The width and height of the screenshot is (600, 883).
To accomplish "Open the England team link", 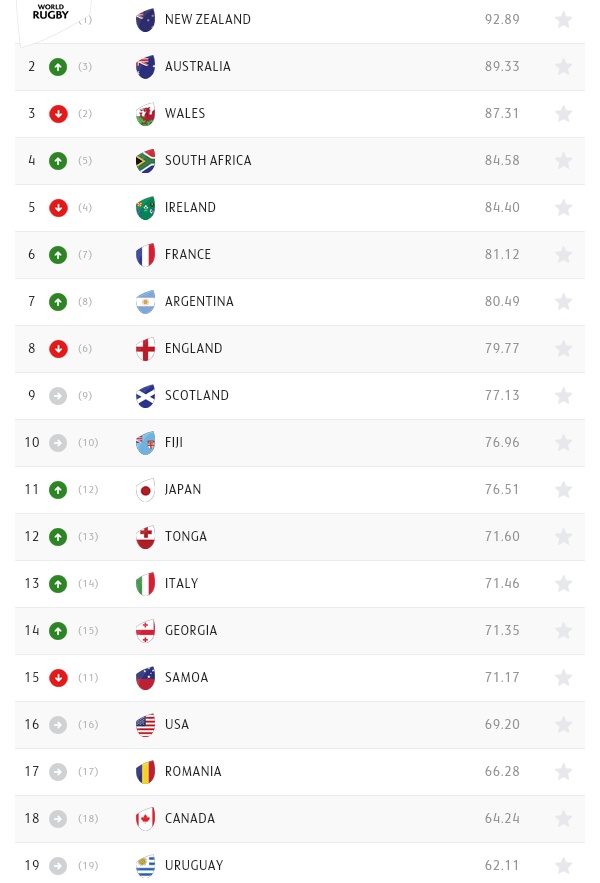I will (x=193, y=349).
